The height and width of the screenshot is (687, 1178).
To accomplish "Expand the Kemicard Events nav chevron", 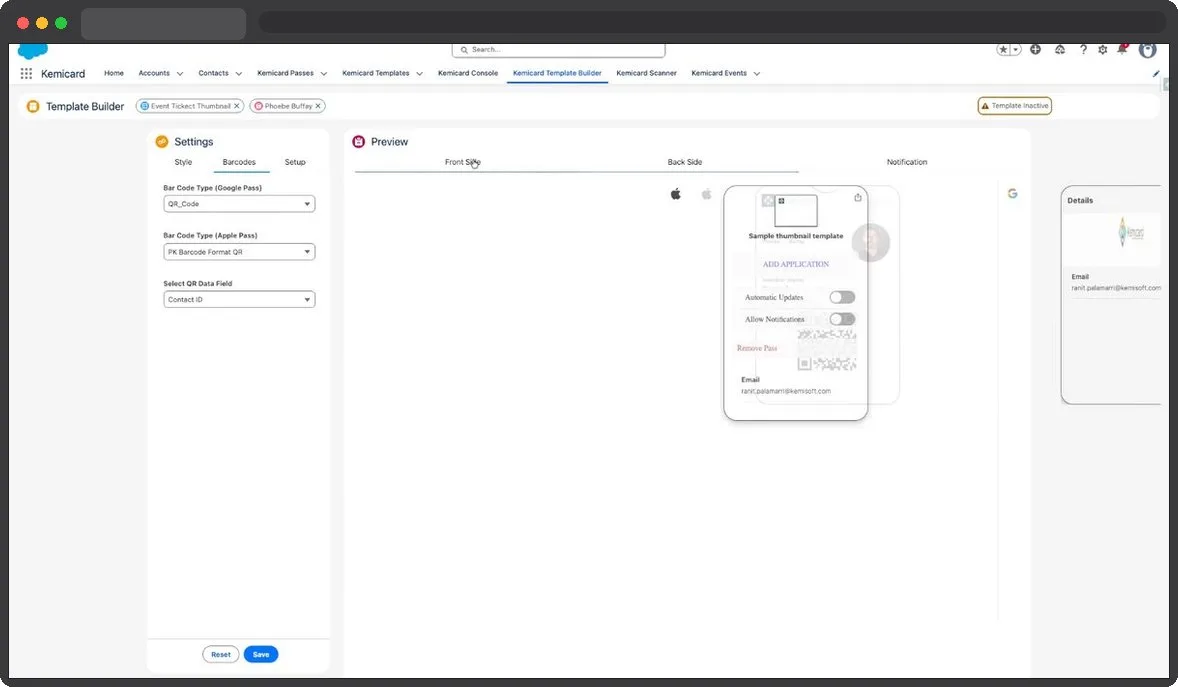I will (x=757, y=74).
